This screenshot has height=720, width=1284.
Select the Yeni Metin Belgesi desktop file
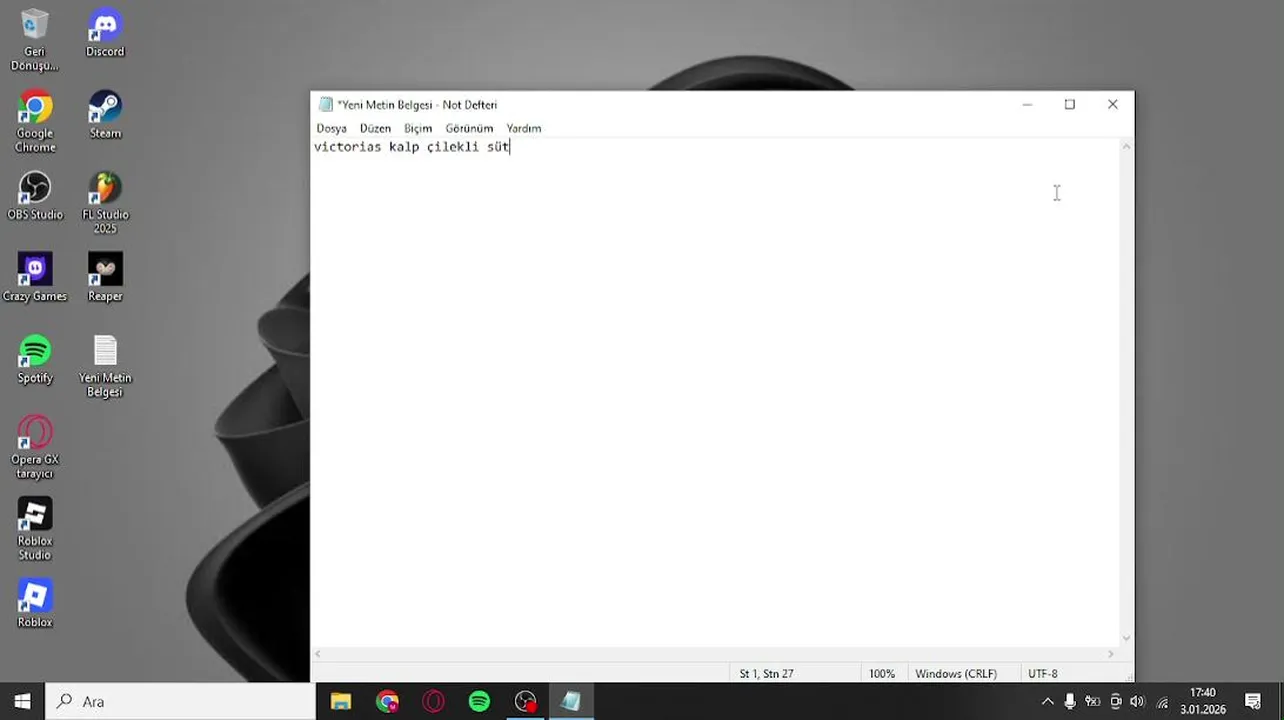point(105,367)
